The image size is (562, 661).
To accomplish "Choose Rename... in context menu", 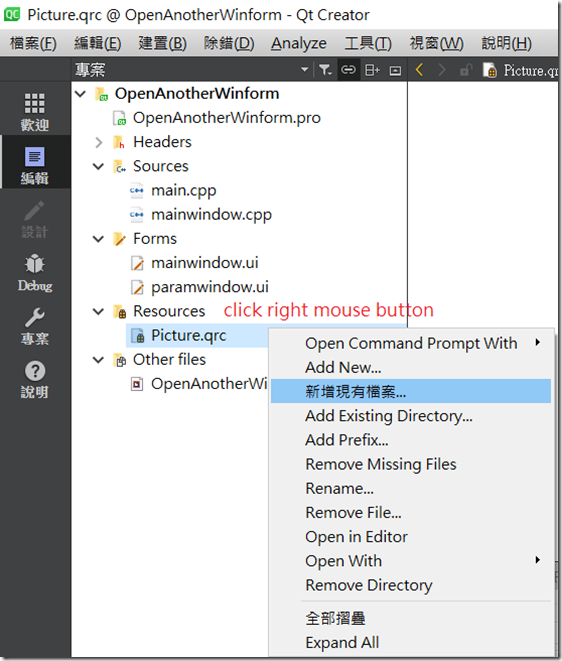I will coord(411,489).
